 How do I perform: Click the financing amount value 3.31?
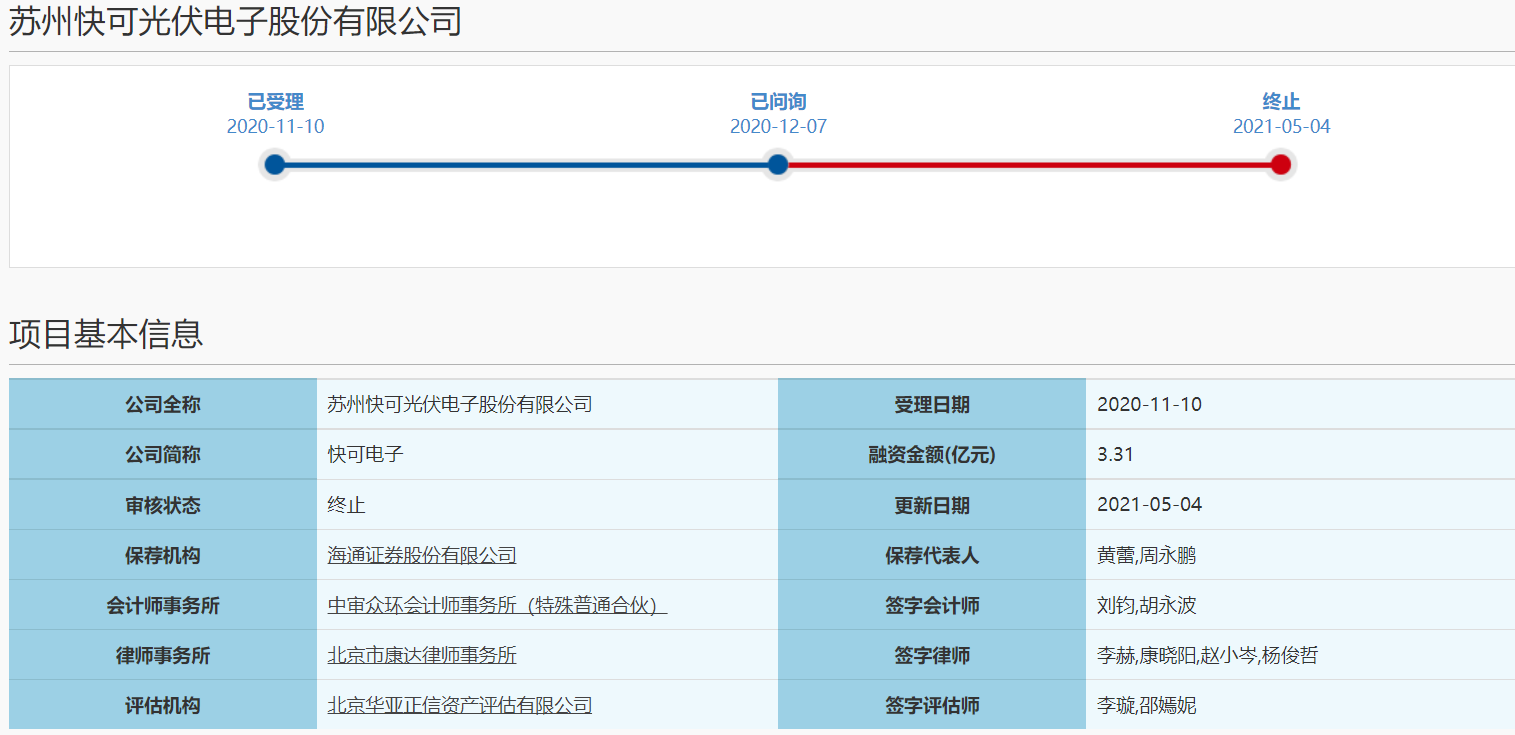tap(1115, 454)
